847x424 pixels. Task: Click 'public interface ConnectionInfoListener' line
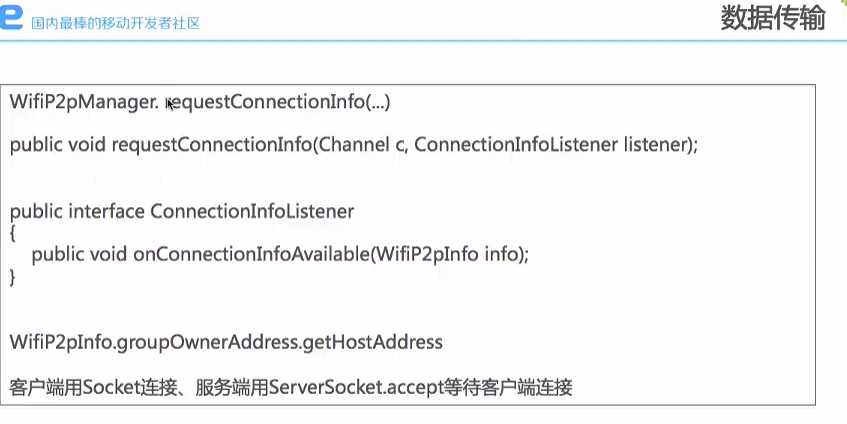pyautogui.click(x=182, y=211)
